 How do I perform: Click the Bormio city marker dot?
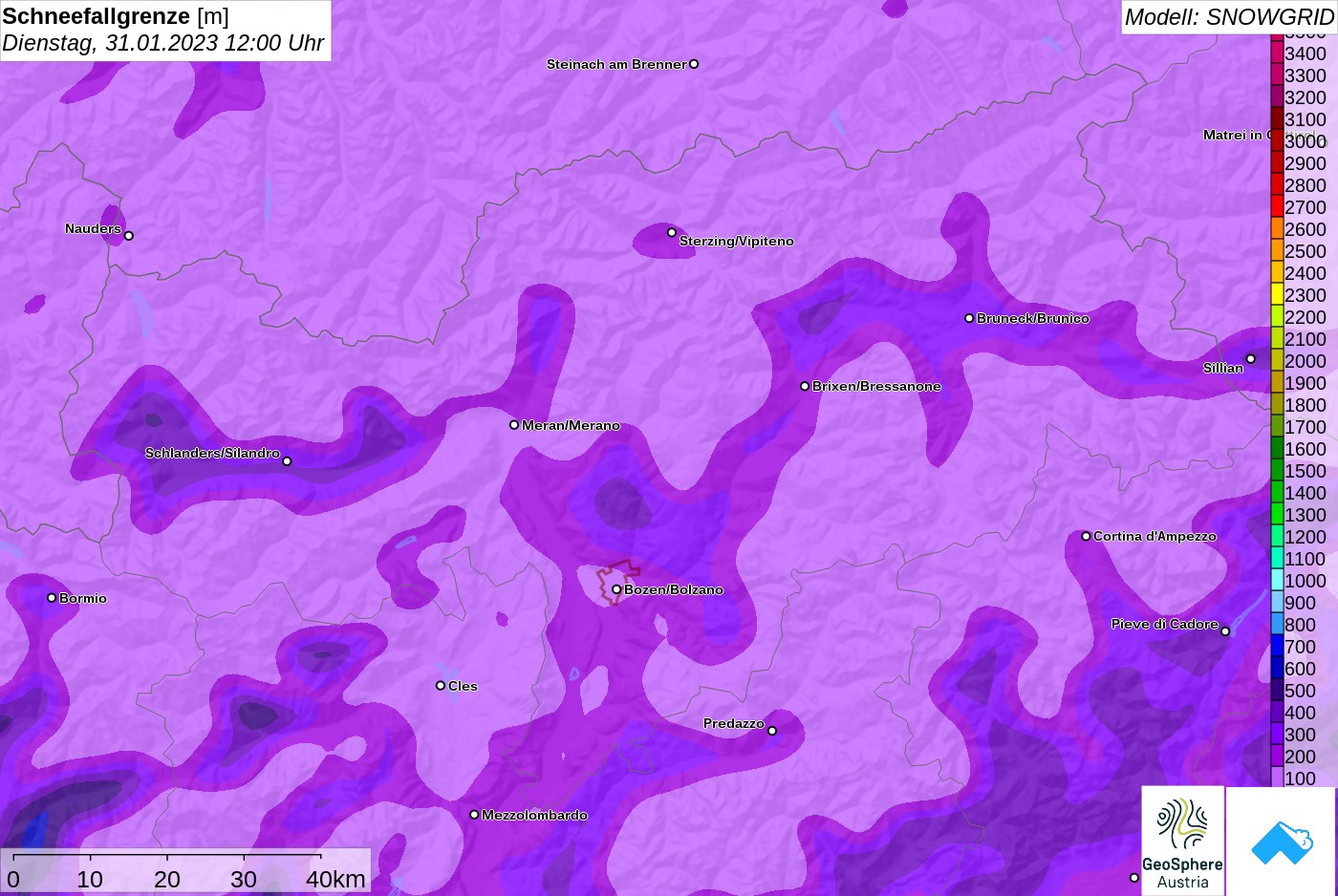click(x=52, y=598)
